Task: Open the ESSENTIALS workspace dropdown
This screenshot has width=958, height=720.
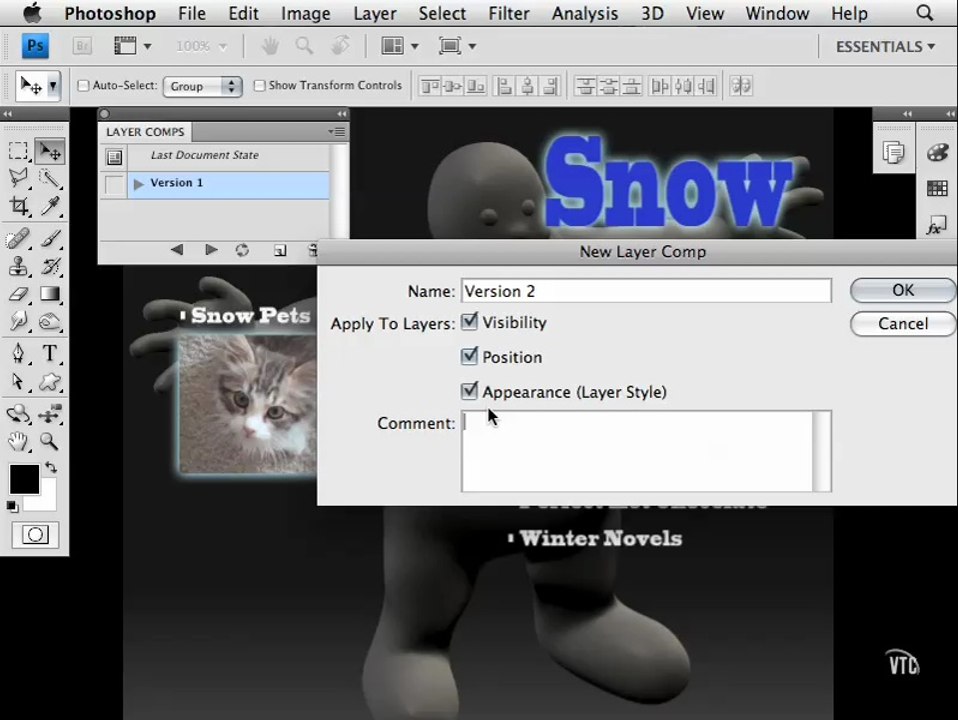Action: point(885,46)
